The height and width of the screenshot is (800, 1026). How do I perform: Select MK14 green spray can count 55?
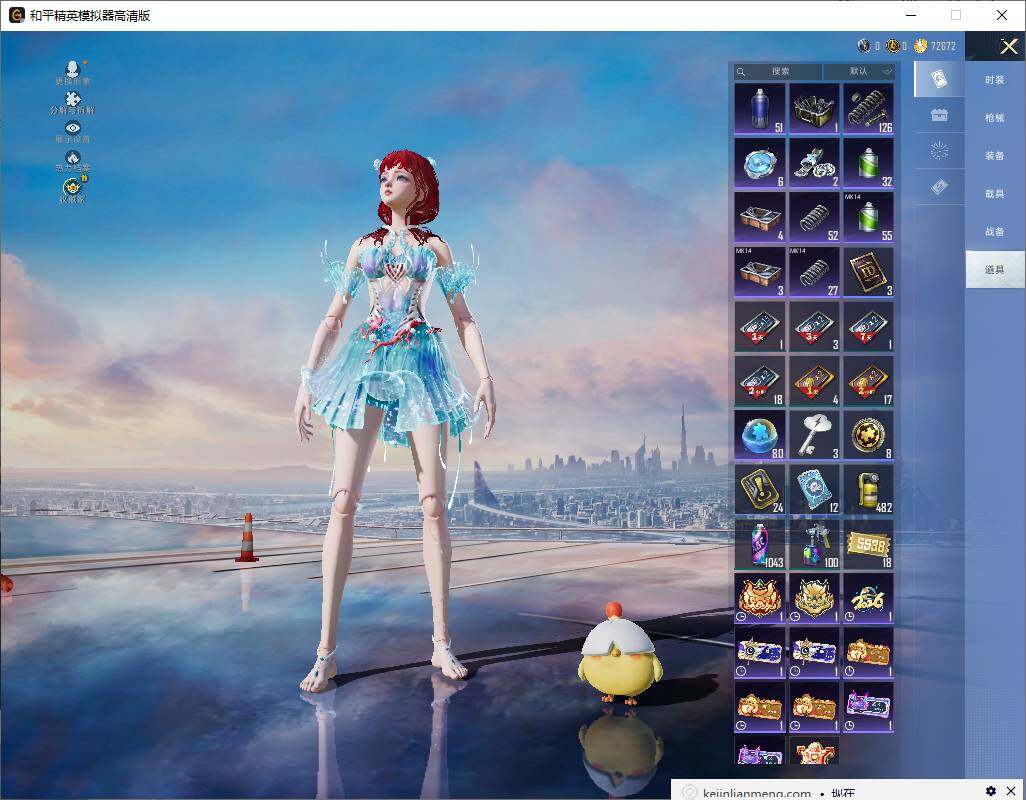(868, 218)
